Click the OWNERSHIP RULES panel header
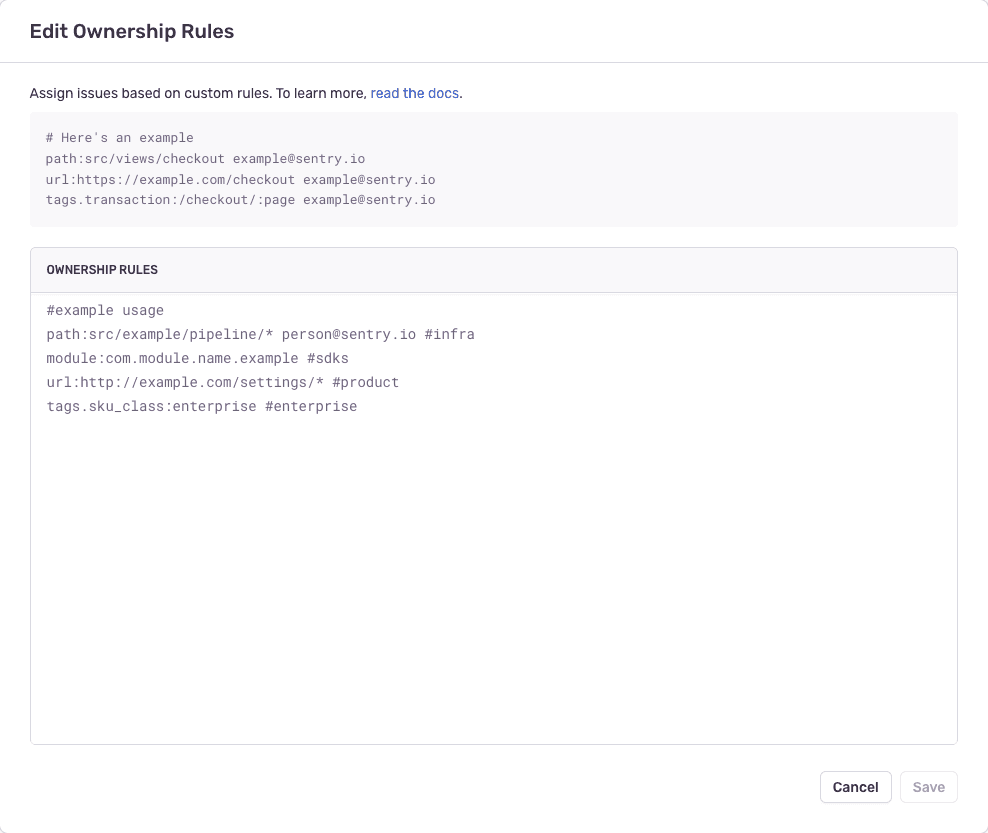The image size is (988, 833). pos(101,269)
